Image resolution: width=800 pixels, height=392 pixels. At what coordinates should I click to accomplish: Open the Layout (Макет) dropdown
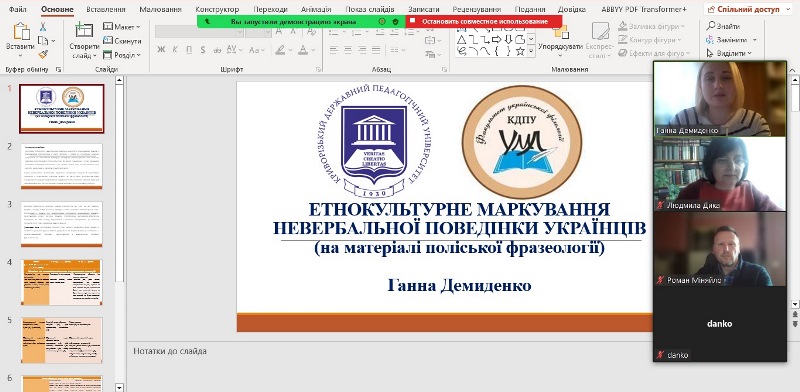tap(121, 27)
